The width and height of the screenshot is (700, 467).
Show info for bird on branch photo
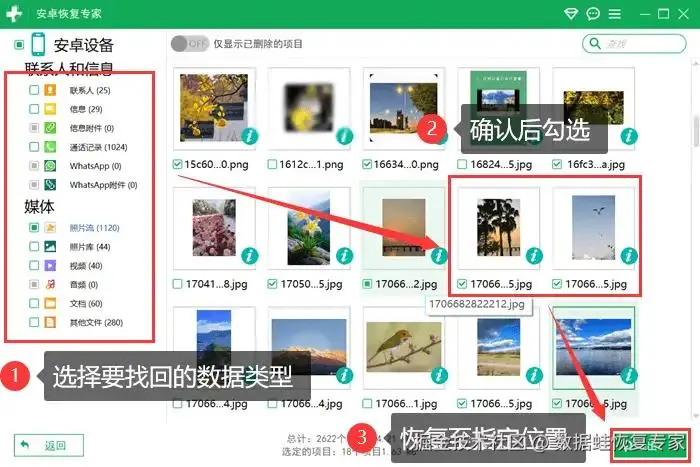[439, 375]
